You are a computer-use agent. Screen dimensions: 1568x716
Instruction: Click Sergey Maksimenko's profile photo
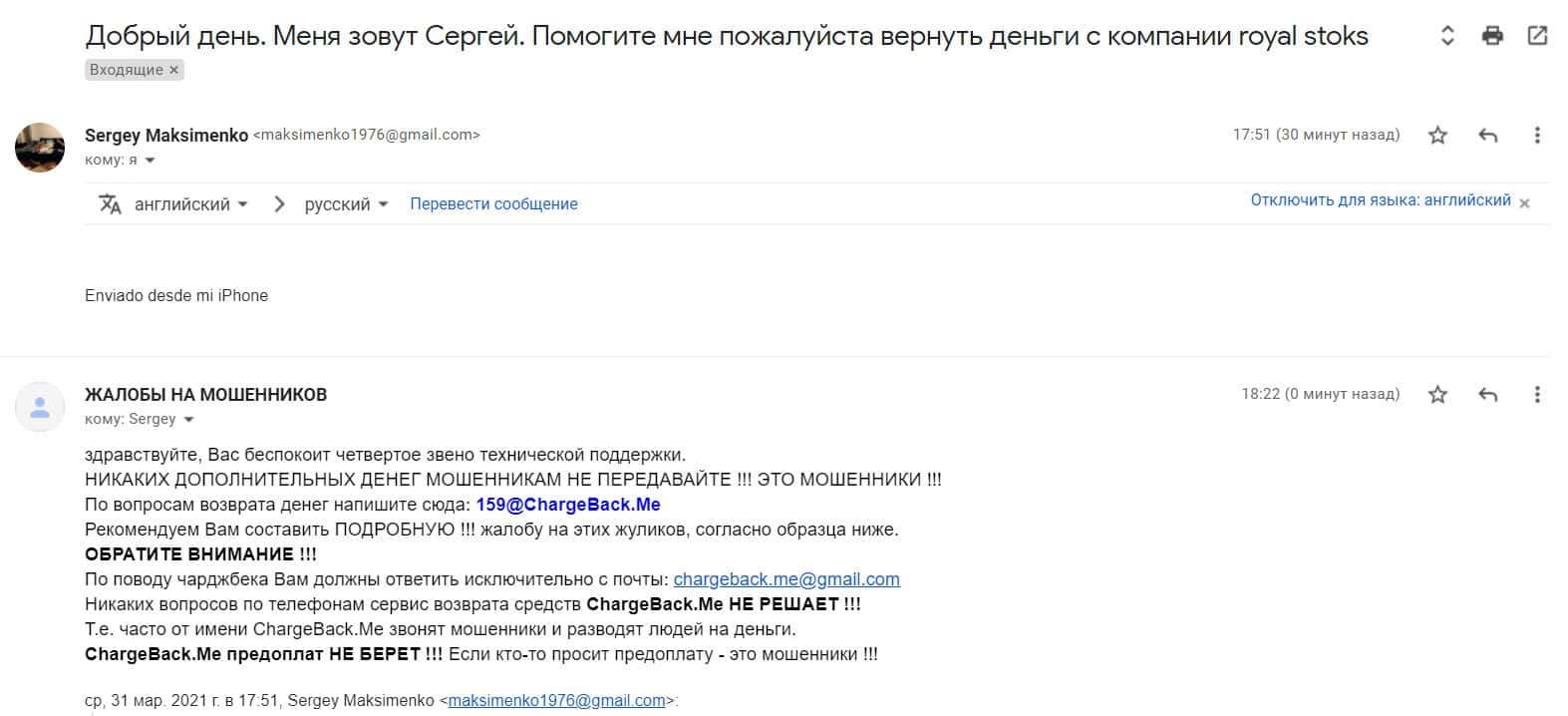(x=40, y=148)
